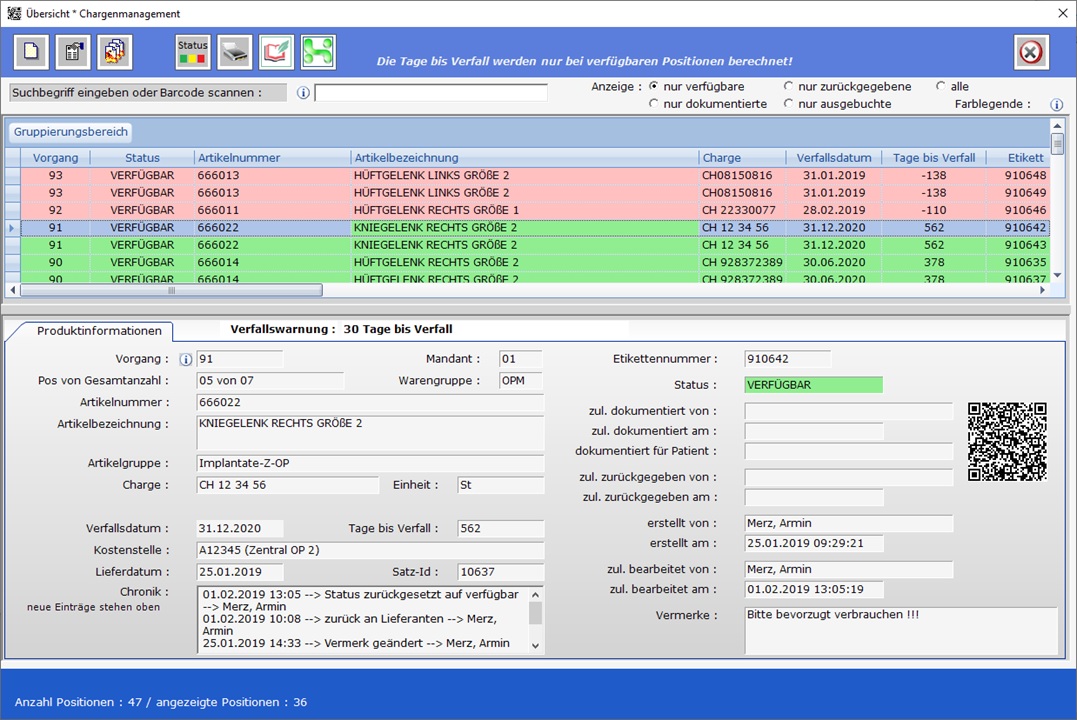Click the table's horizontal scroll left arrow
This screenshot has width=1077, height=720.
(x=12, y=291)
